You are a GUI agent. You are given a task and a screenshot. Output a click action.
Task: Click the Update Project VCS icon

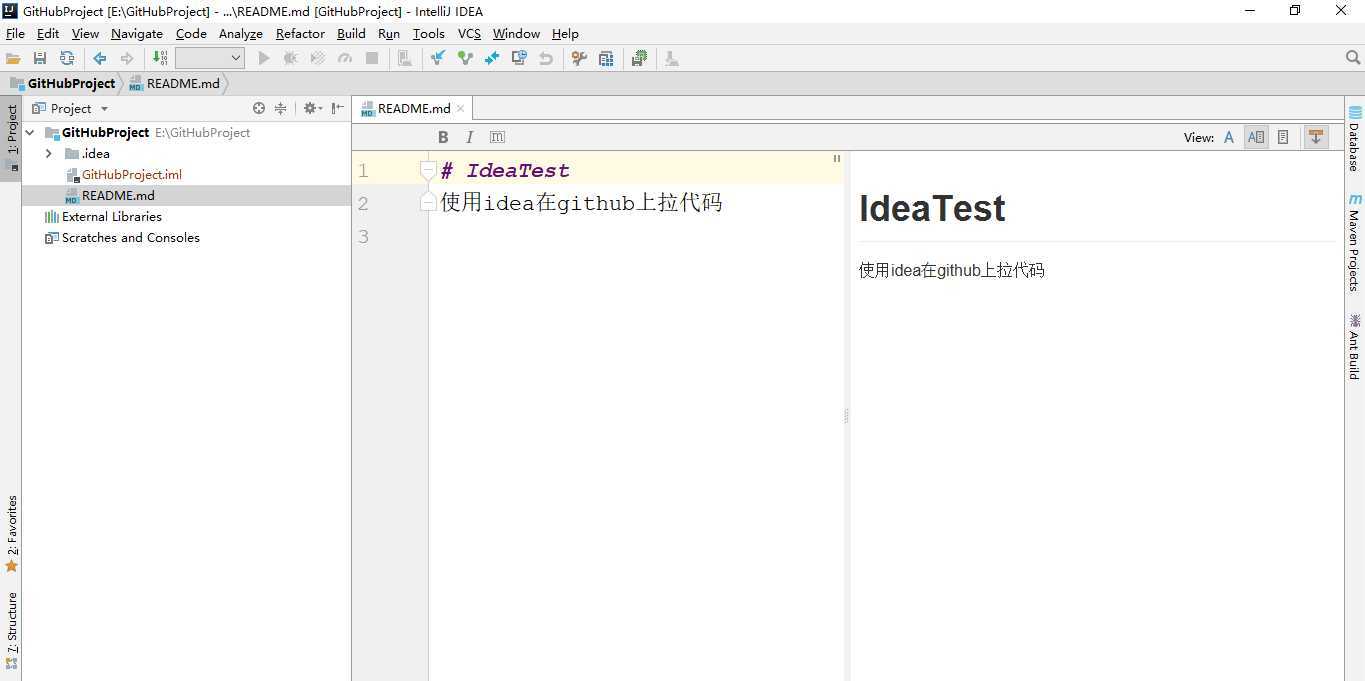tap(438, 59)
